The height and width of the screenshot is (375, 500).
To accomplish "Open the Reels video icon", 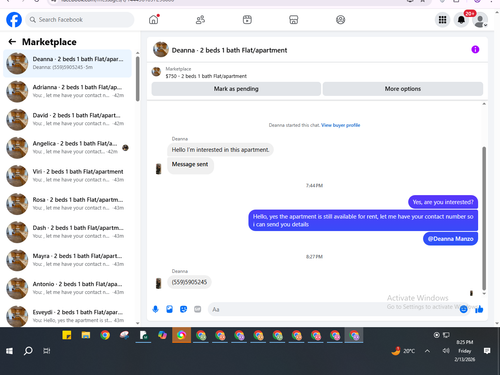I will (247, 20).
